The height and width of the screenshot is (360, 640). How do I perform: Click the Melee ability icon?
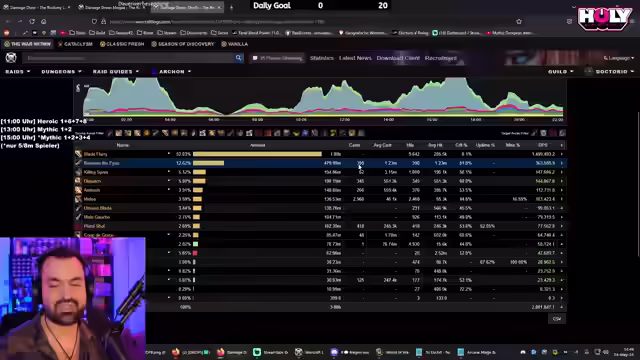[x=78, y=199]
